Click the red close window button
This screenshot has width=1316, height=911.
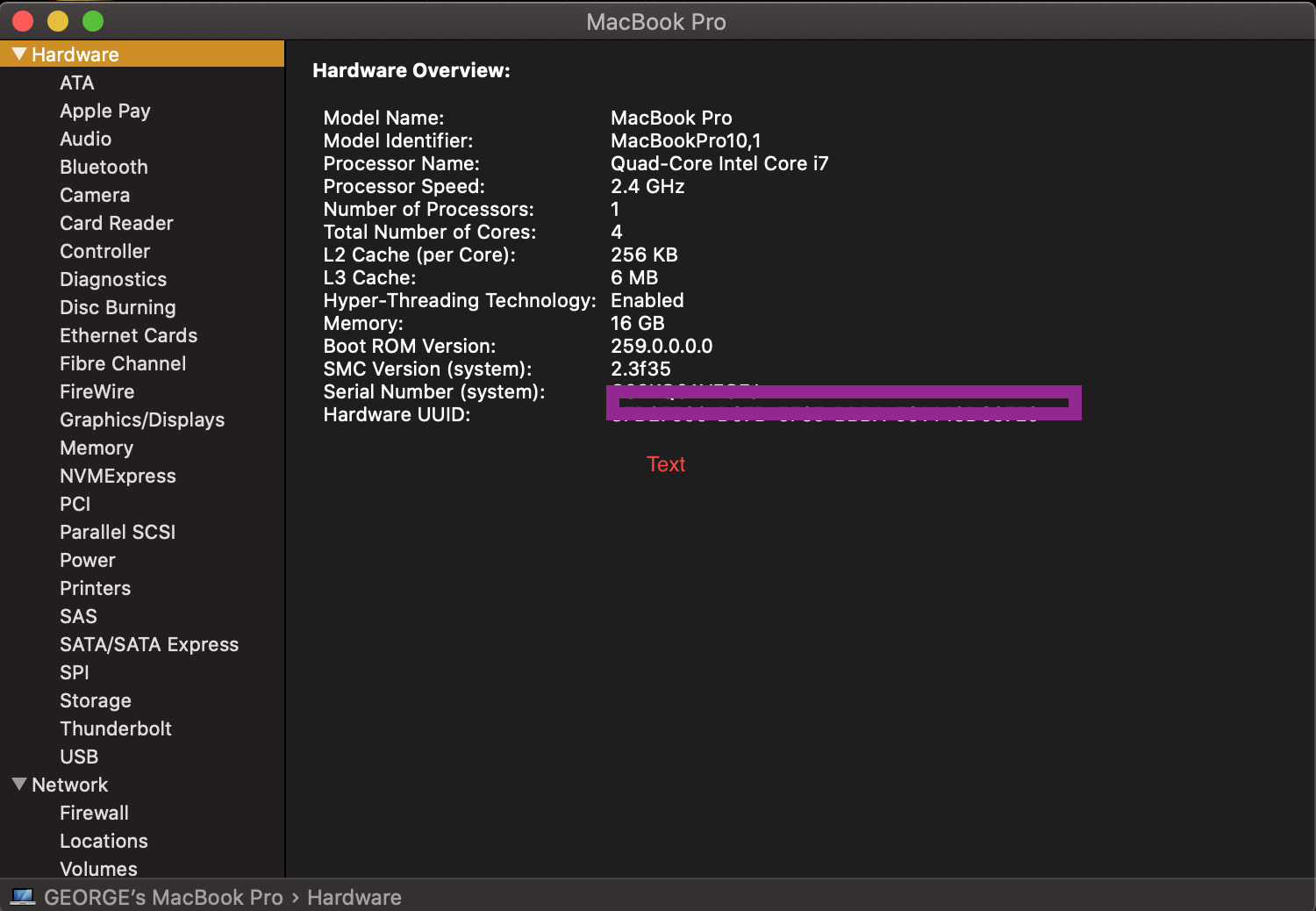point(23,21)
